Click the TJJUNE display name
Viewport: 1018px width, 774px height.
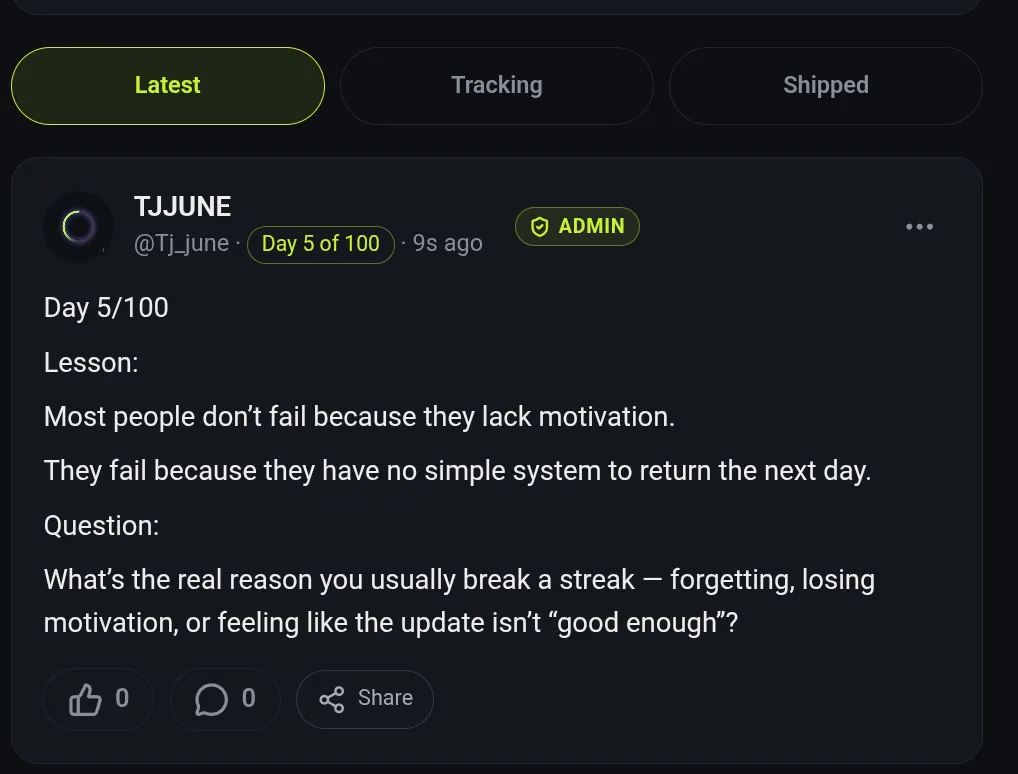[182, 206]
